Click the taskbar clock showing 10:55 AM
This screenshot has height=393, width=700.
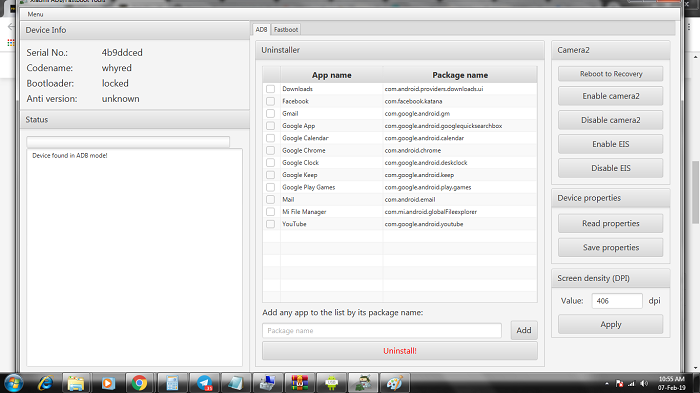671,383
